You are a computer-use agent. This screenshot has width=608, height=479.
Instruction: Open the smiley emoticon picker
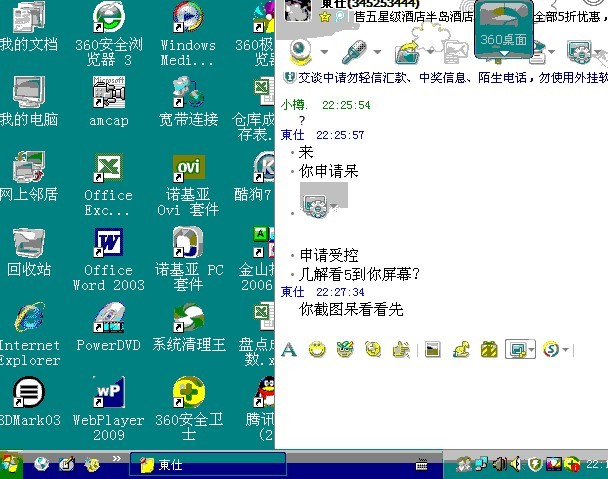[317, 350]
